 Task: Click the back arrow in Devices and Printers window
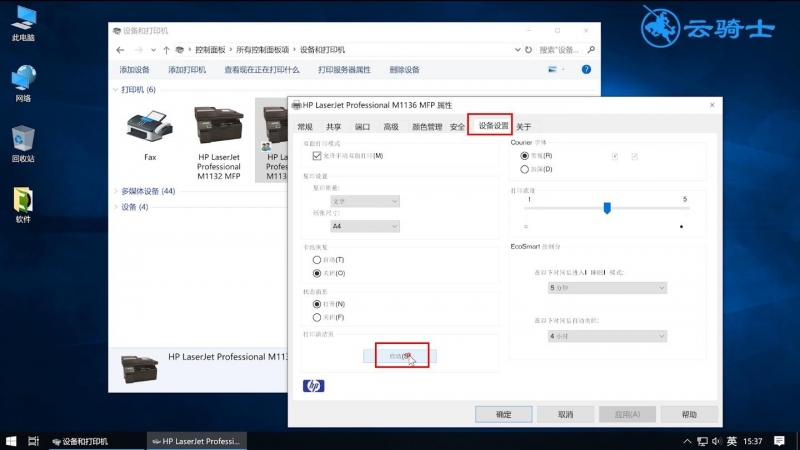120,50
